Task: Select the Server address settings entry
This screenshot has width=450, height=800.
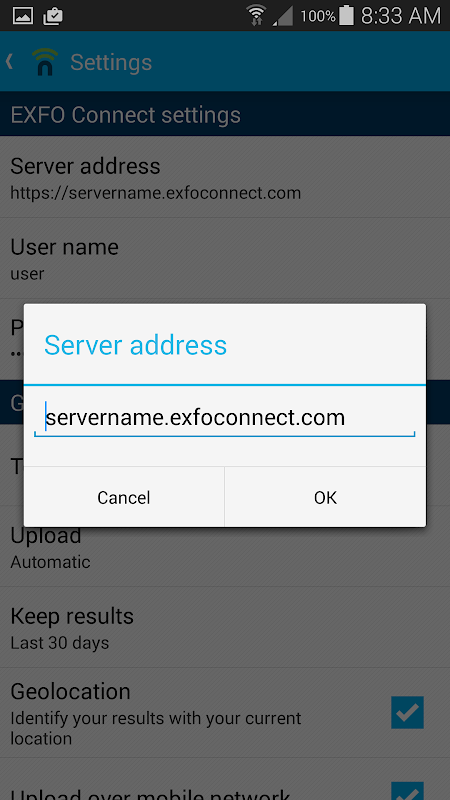Action: click(x=225, y=177)
